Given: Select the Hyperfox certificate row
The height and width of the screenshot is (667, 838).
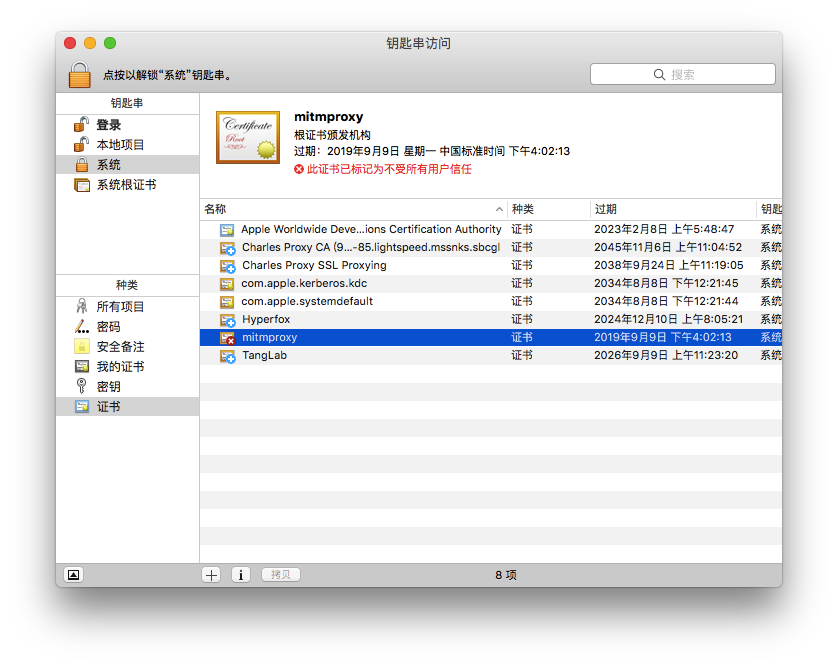Looking at the screenshot, I should pos(491,320).
